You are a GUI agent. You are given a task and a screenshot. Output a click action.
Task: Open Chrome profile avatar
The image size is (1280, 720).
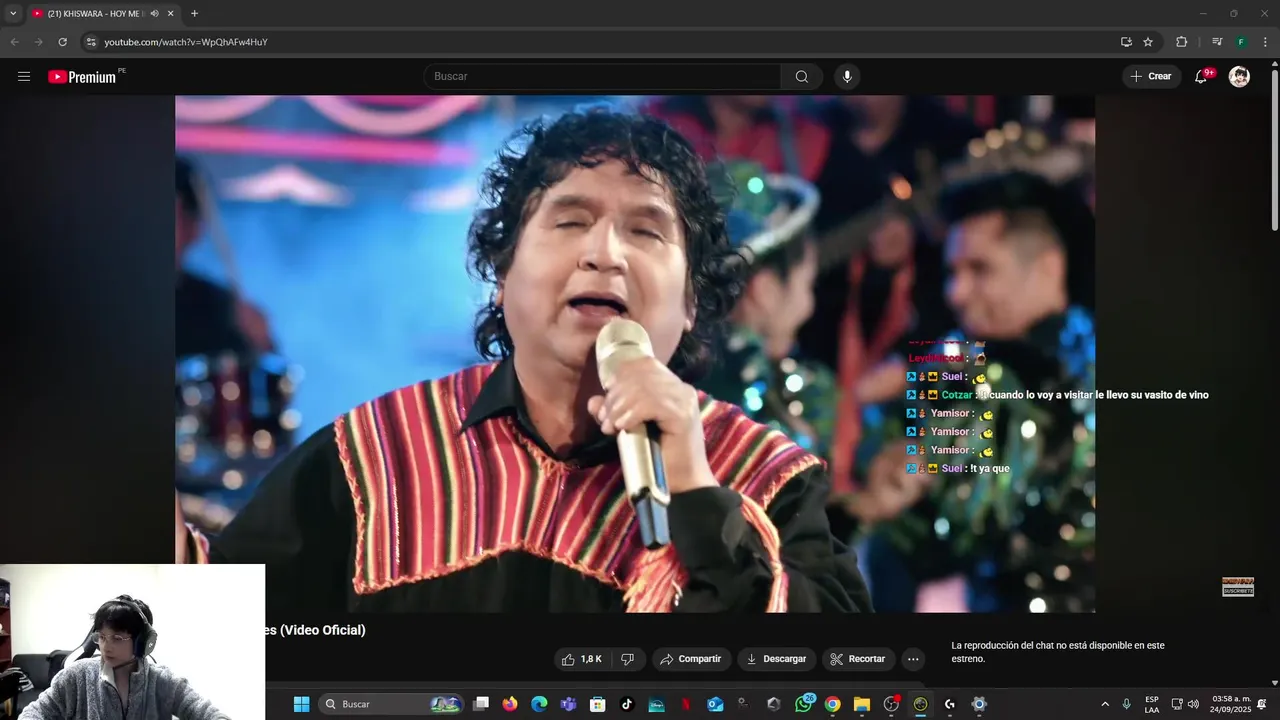(1241, 42)
